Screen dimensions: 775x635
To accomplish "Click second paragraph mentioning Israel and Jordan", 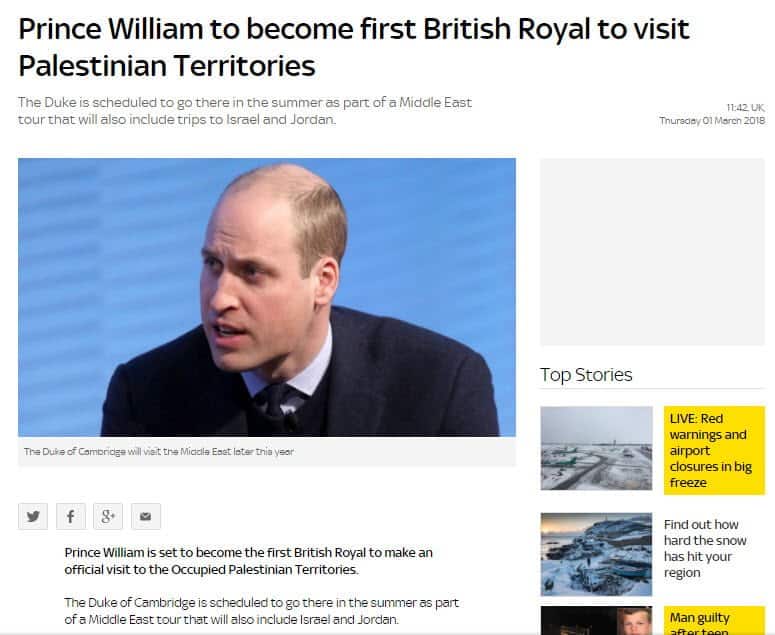I will click(261, 611).
